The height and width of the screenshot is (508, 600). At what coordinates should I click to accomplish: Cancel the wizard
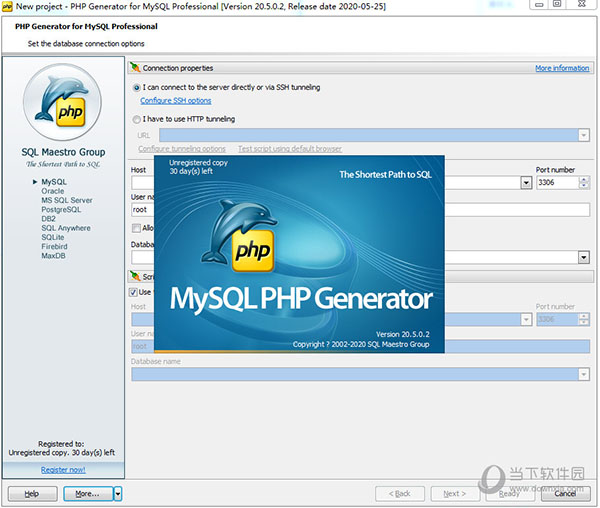pyautogui.click(x=566, y=494)
